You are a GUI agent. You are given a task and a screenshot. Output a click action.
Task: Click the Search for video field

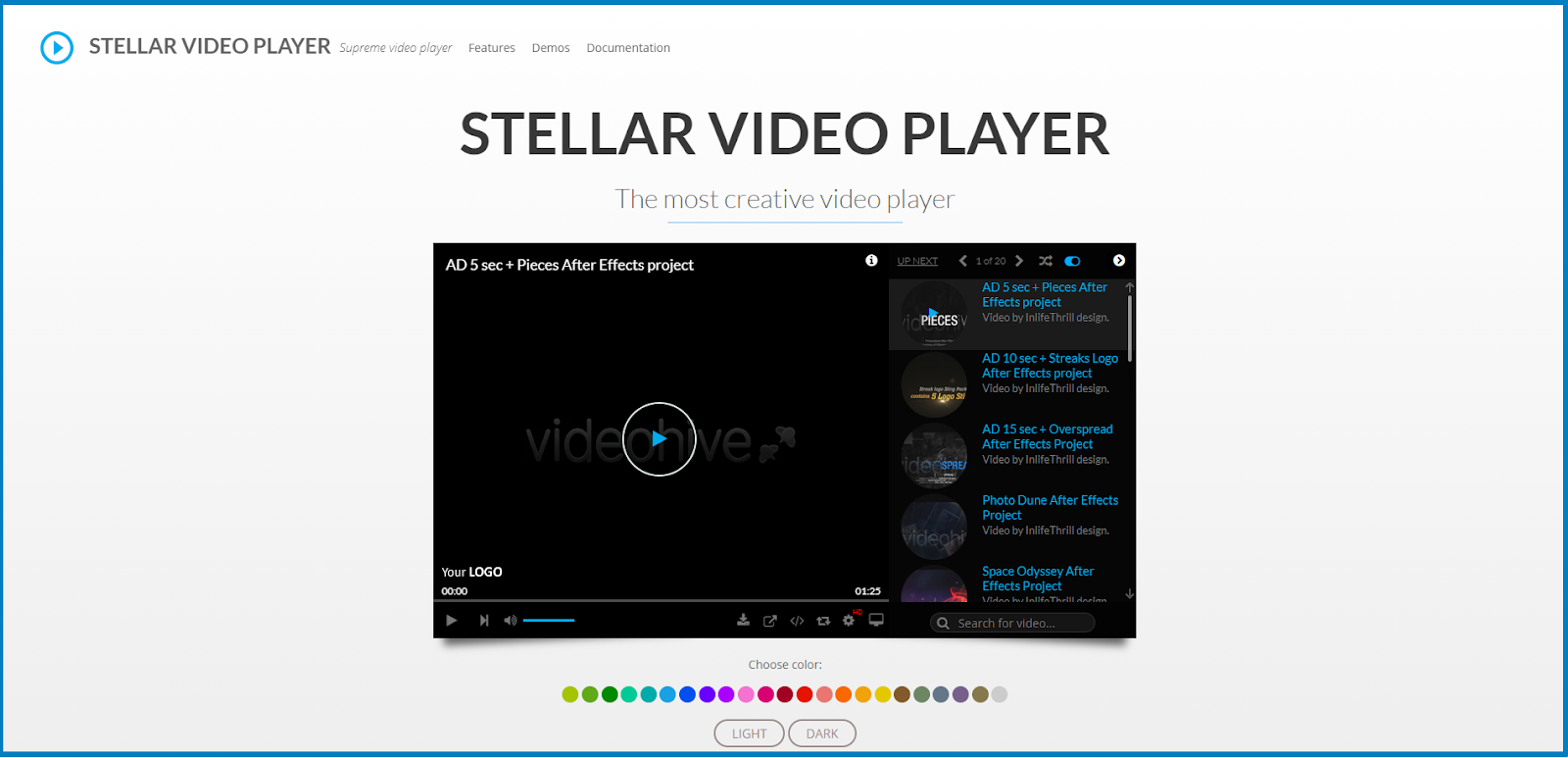click(1012, 623)
